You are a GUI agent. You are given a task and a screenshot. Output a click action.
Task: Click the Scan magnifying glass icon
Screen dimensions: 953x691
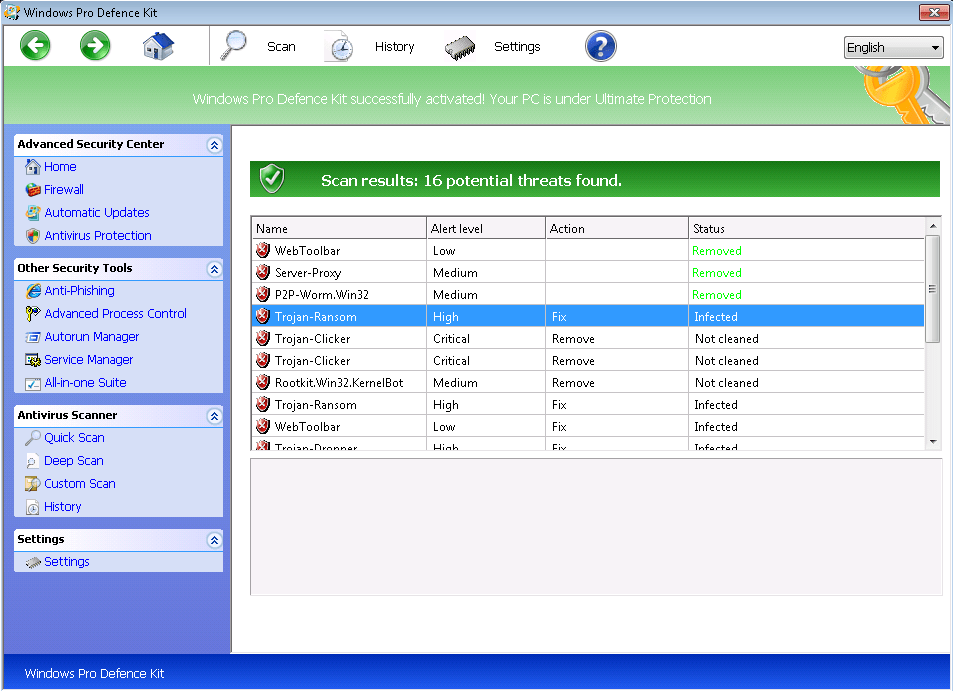[x=235, y=46]
